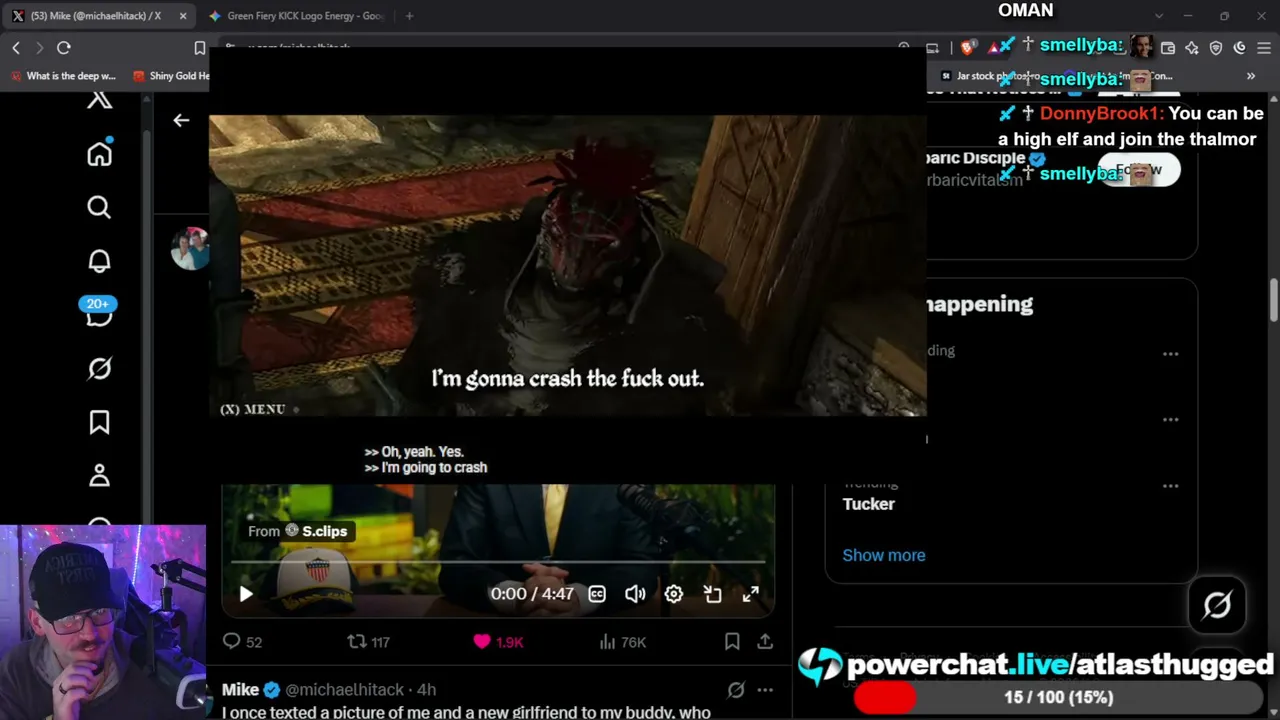The image size is (1280, 720).
Task: Open Grok from the X sidebar
Action: [99, 369]
